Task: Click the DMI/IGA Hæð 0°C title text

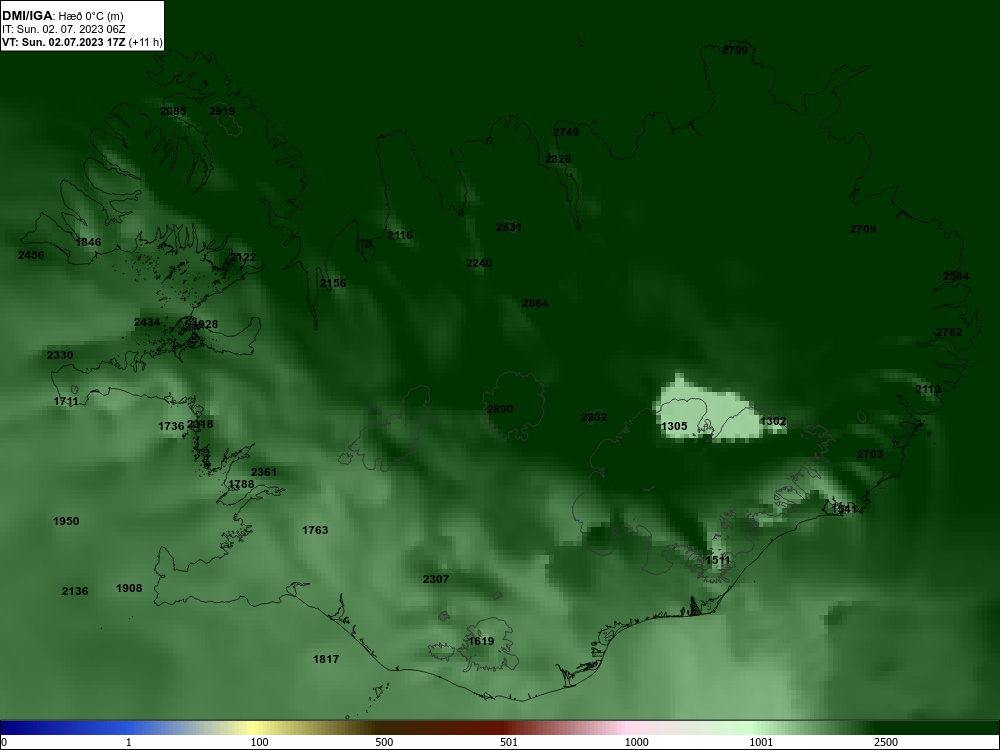Action: (x=62, y=16)
